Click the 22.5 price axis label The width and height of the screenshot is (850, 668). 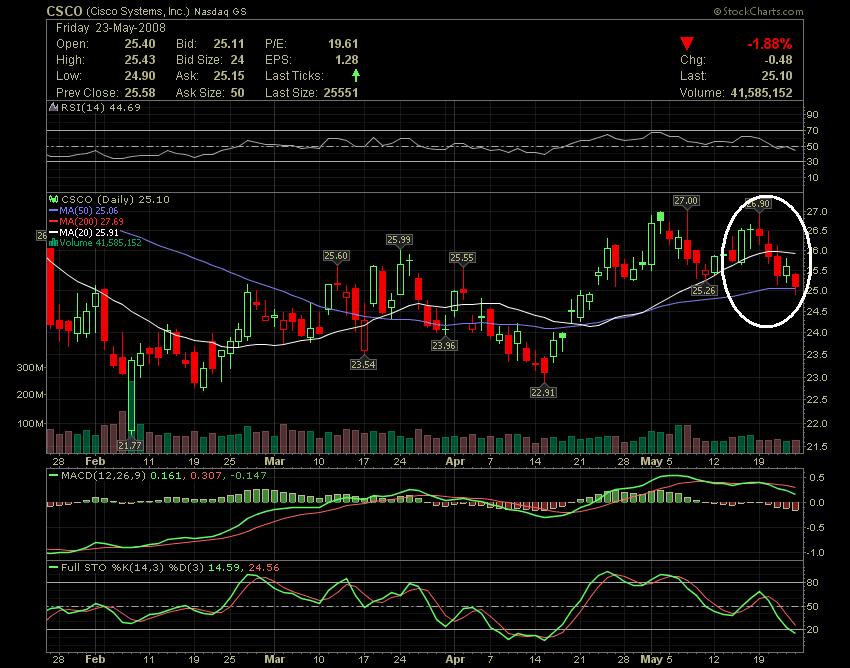click(817, 400)
